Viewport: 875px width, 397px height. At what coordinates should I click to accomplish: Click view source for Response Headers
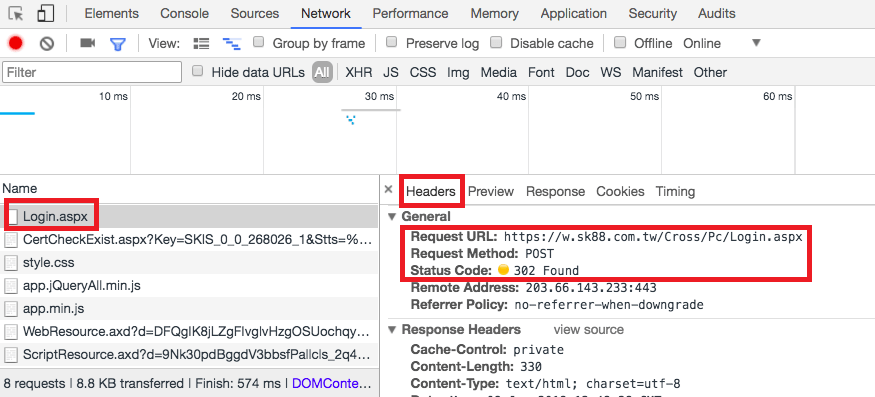coord(588,329)
